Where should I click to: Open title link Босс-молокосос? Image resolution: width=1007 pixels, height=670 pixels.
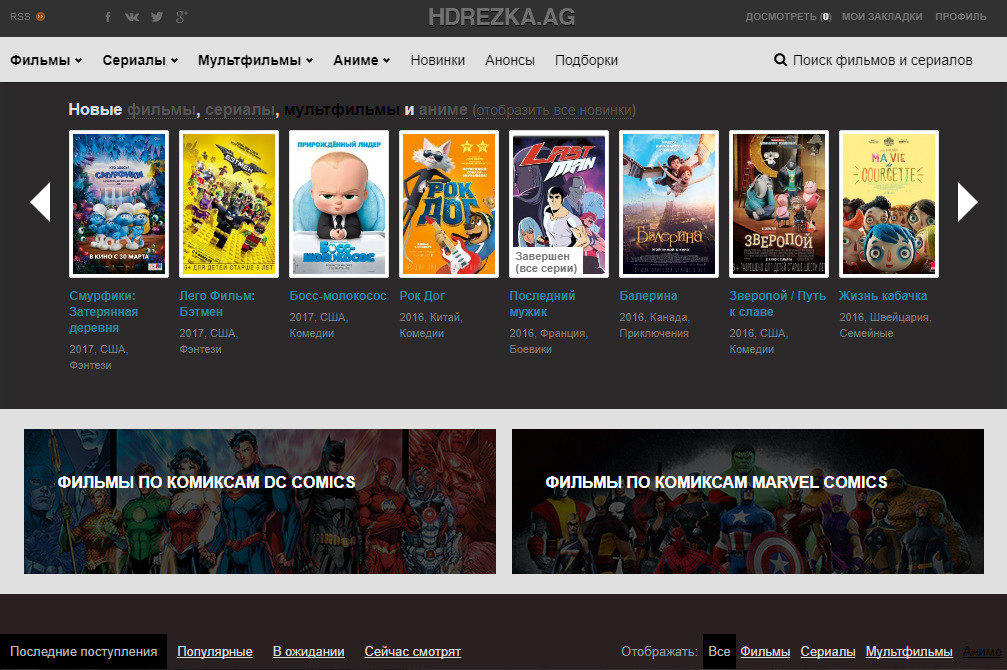(338, 295)
